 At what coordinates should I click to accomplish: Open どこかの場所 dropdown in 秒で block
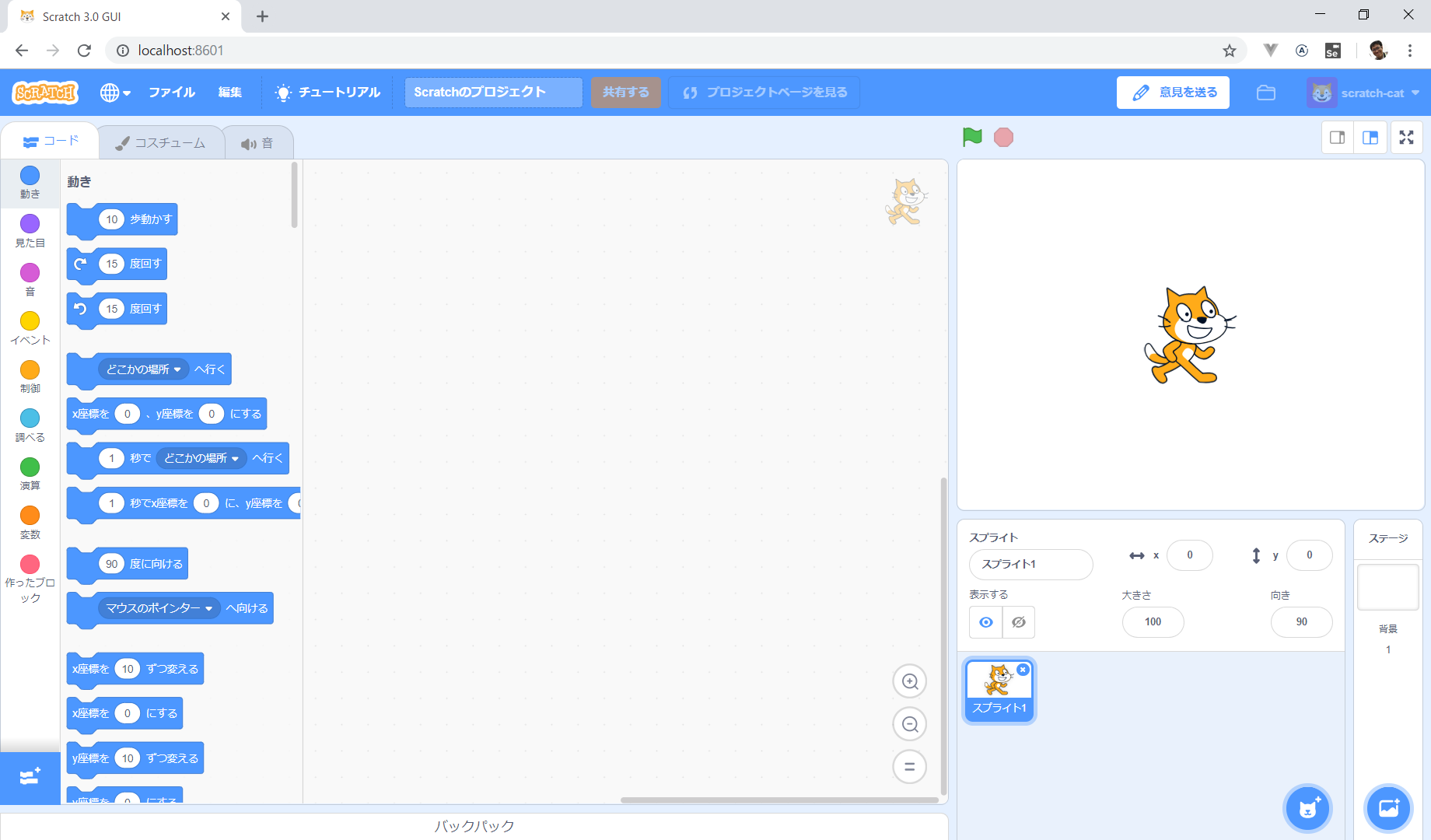pos(201,458)
